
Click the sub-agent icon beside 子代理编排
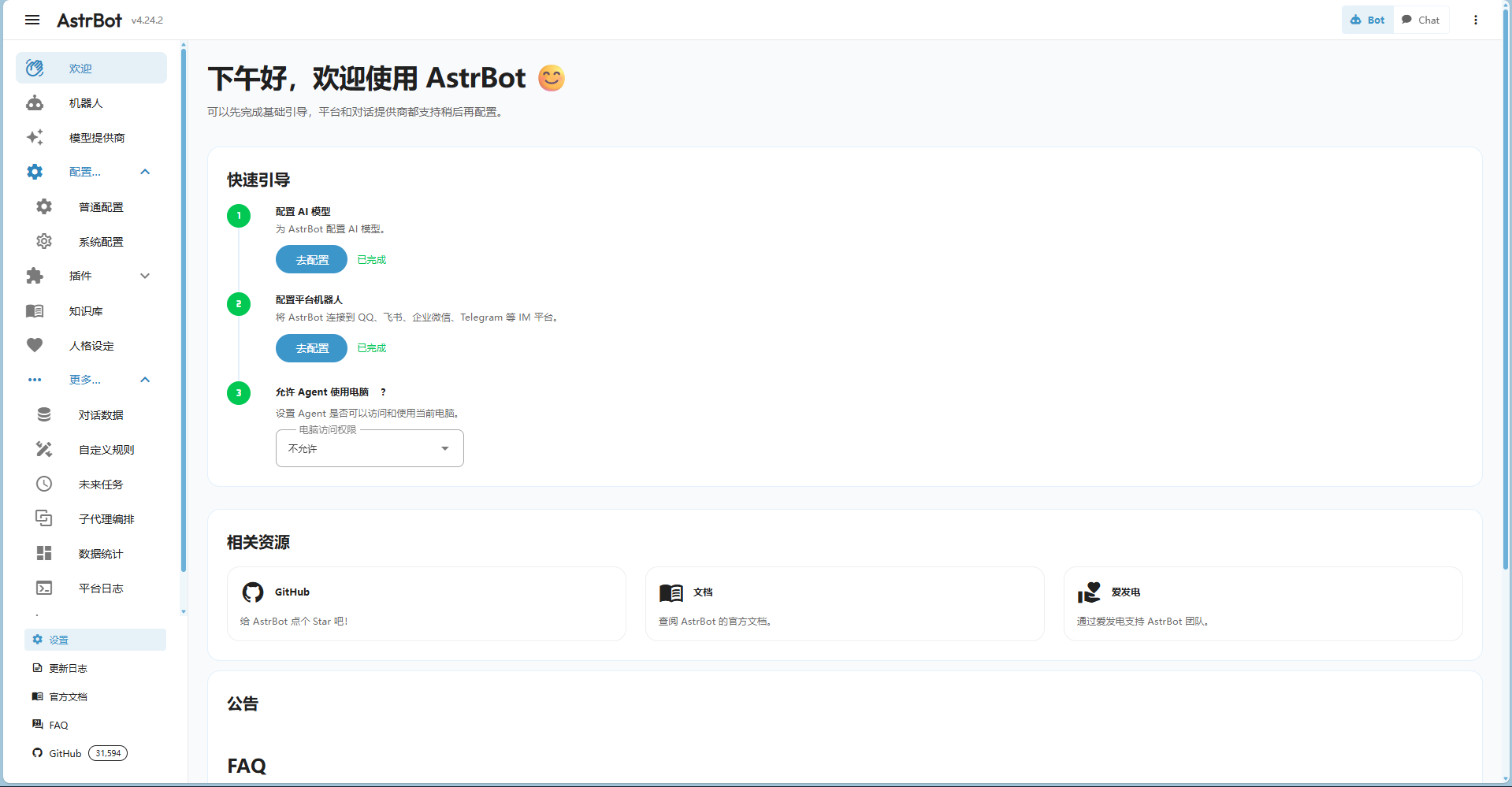pyautogui.click(x=44, y=518)
